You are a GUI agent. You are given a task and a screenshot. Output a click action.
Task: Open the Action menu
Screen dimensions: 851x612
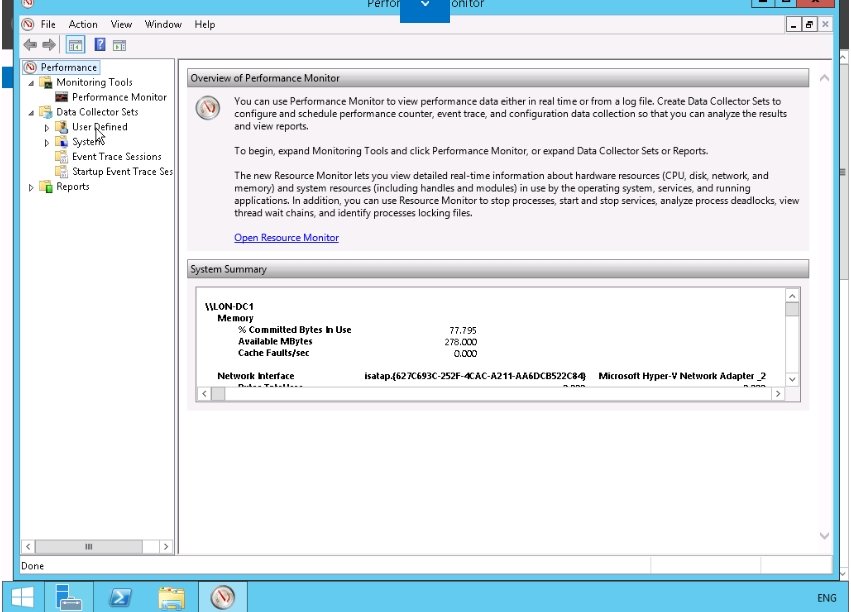[83, 24]
